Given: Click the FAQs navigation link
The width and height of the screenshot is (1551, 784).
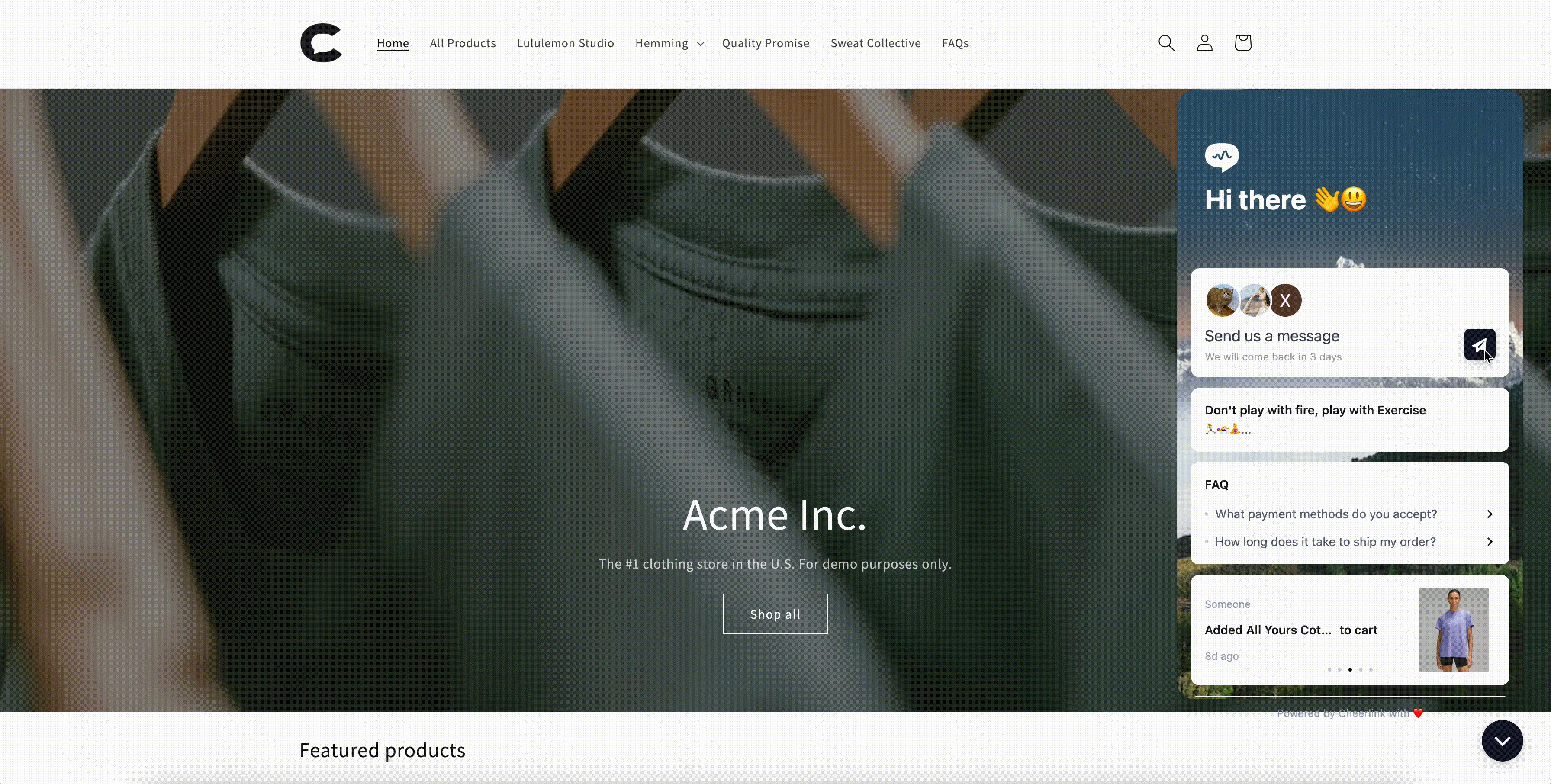Looking at the screenshot, I should coord(956,43).
